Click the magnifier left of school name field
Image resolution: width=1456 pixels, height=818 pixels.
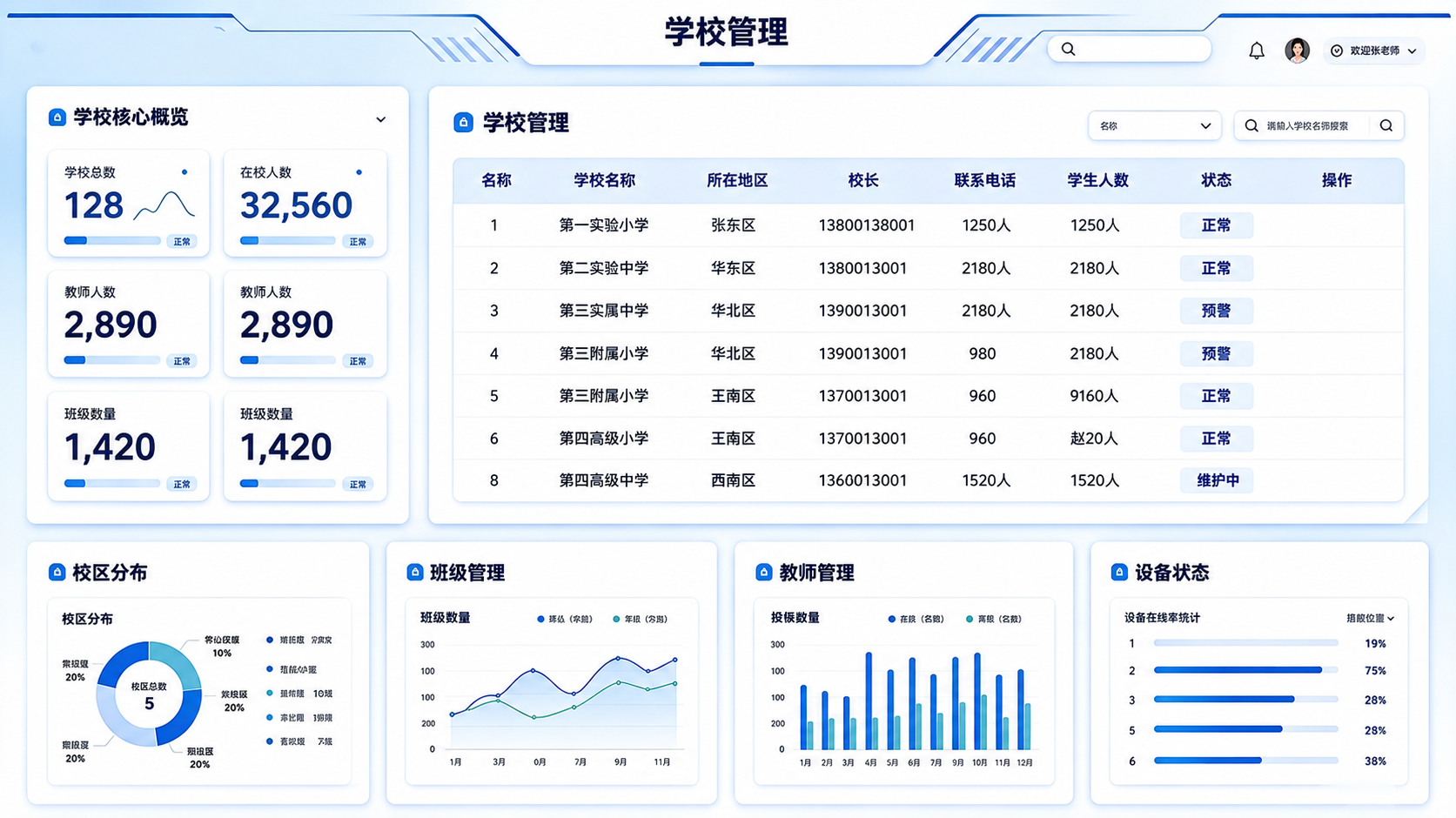(x=1251, y=126)
